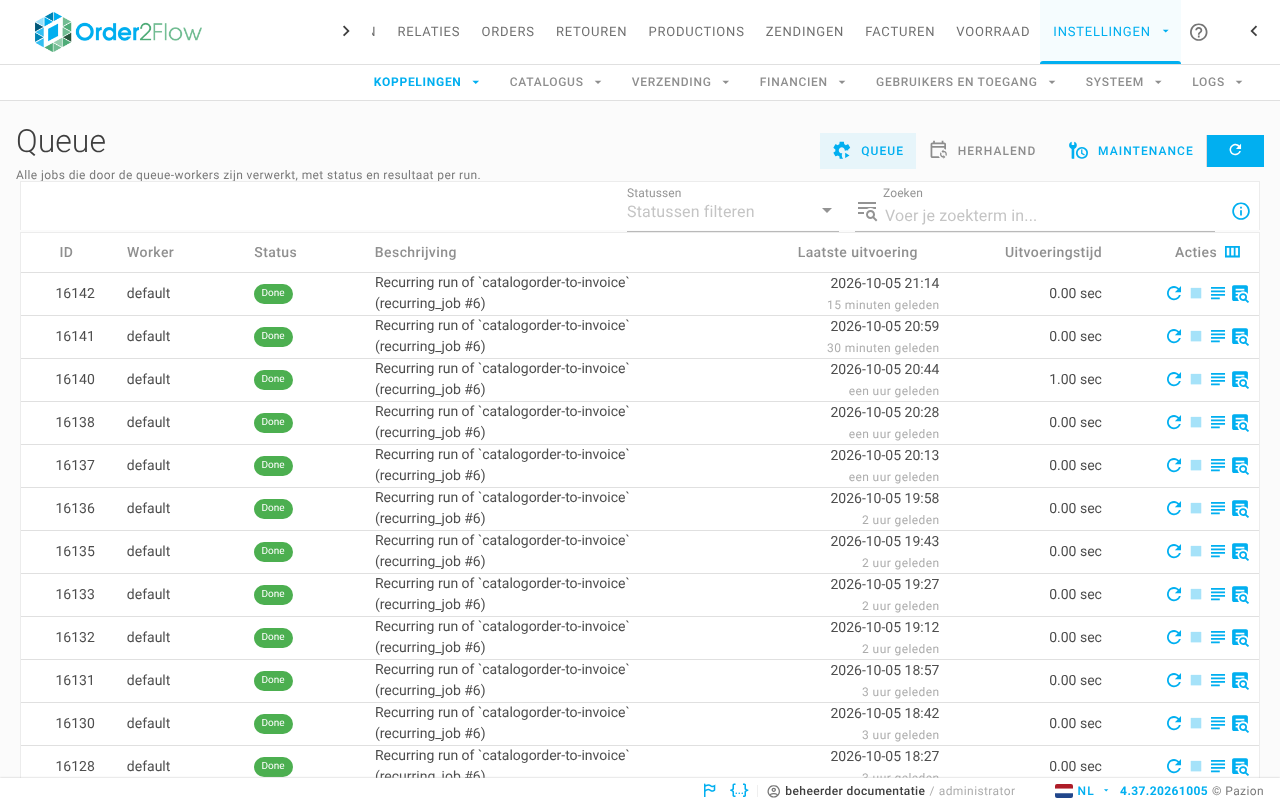Click the search filter icon beside Zoeken
Viewport: 1280px width, 800px height.
[867, 211]
